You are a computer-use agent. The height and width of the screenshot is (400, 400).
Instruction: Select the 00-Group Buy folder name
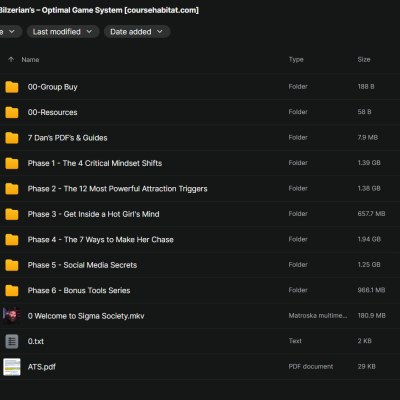pos(53,87)
